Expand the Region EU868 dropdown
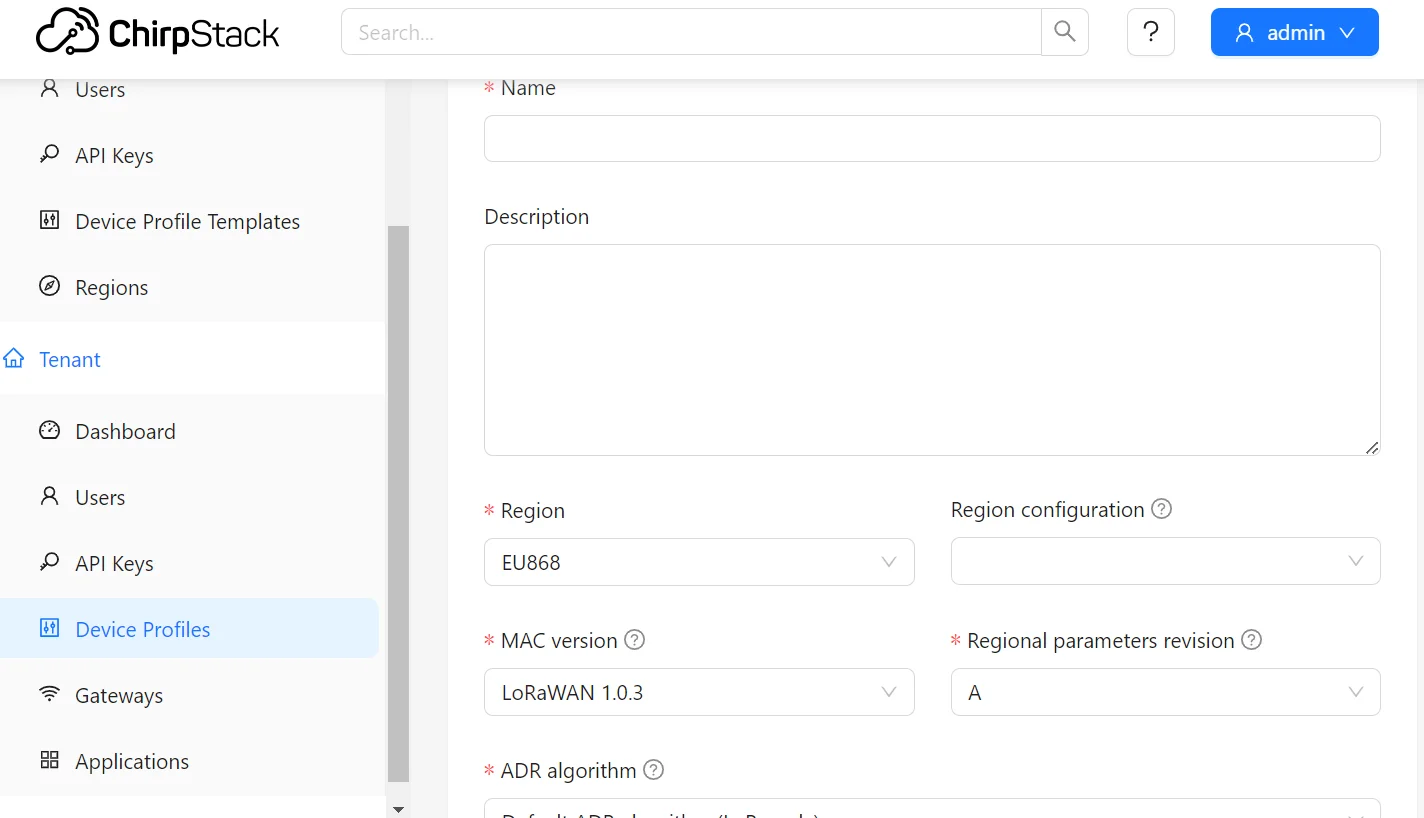 pyautogui.click(x=699, y=562)
